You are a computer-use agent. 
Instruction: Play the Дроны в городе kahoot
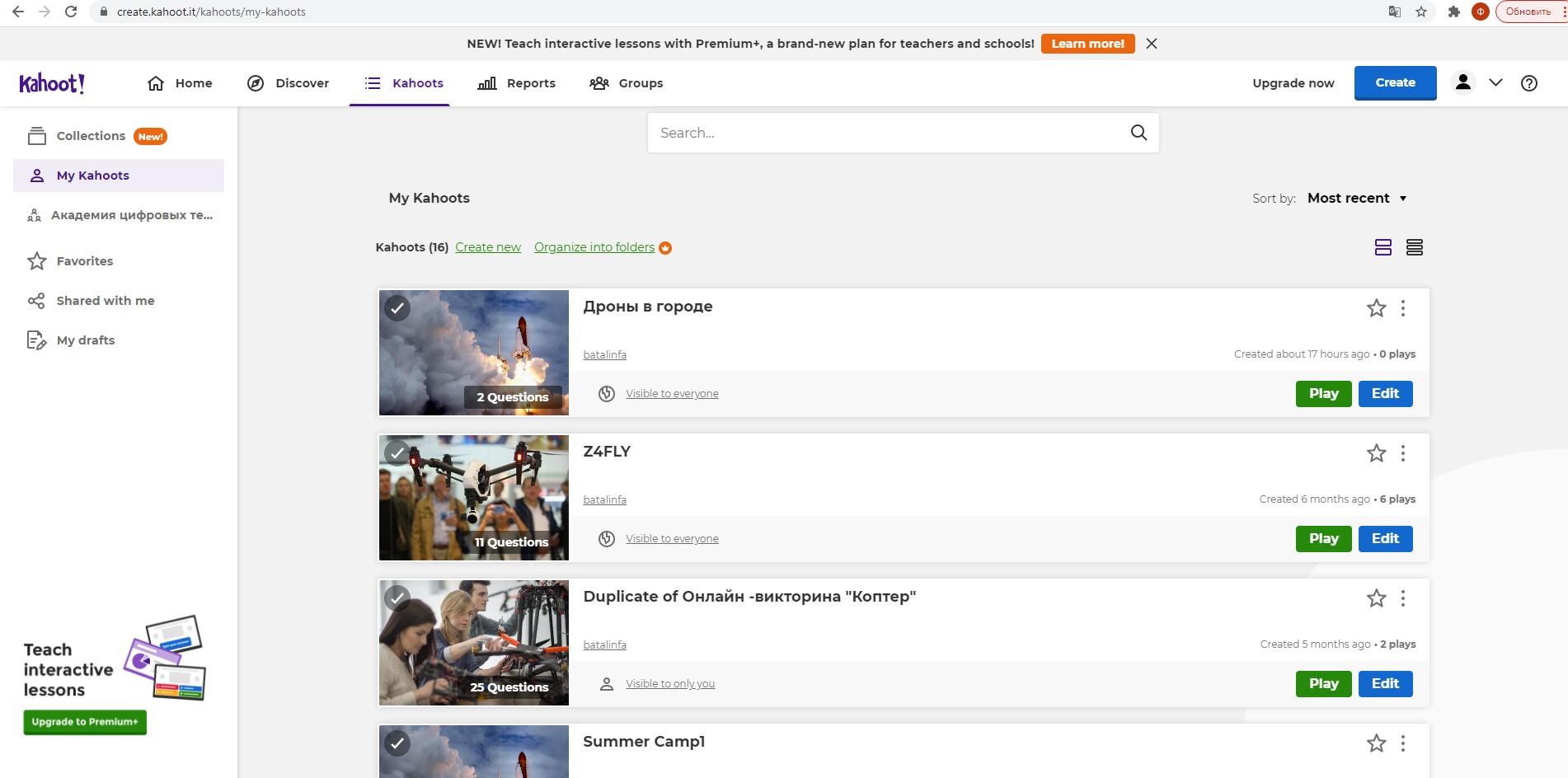point(1323,394)
